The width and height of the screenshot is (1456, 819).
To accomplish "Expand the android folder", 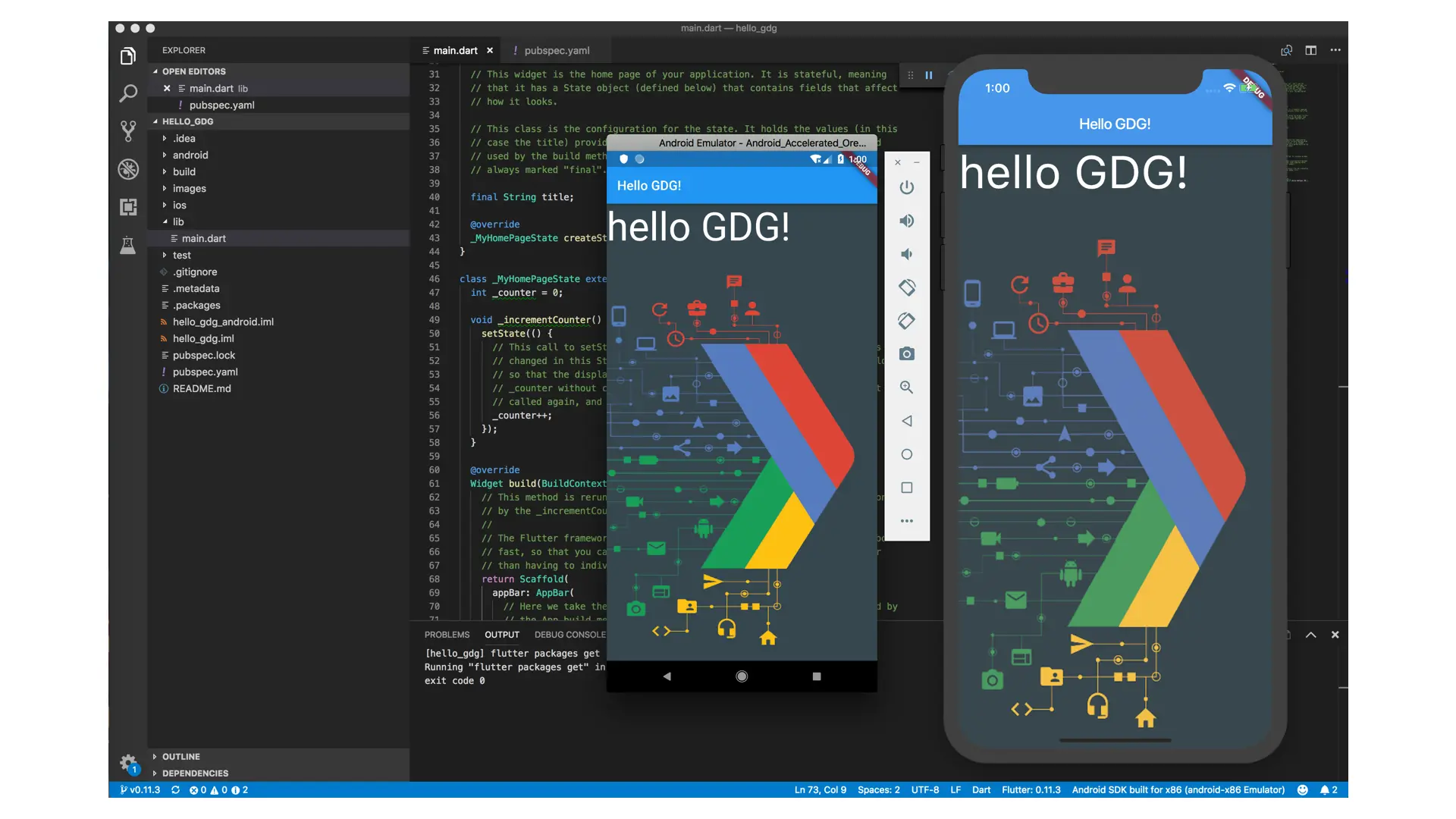I will (190, 155).
